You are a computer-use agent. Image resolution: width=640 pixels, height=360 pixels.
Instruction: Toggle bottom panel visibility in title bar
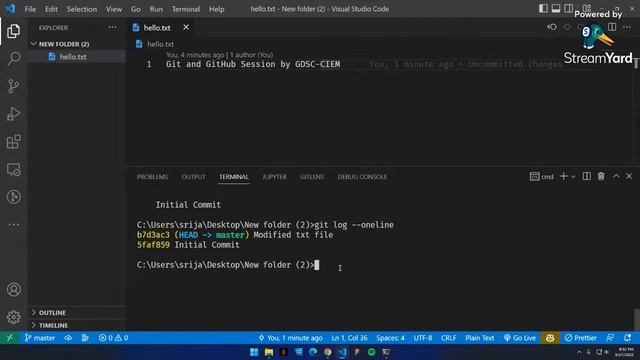point(556,9)
